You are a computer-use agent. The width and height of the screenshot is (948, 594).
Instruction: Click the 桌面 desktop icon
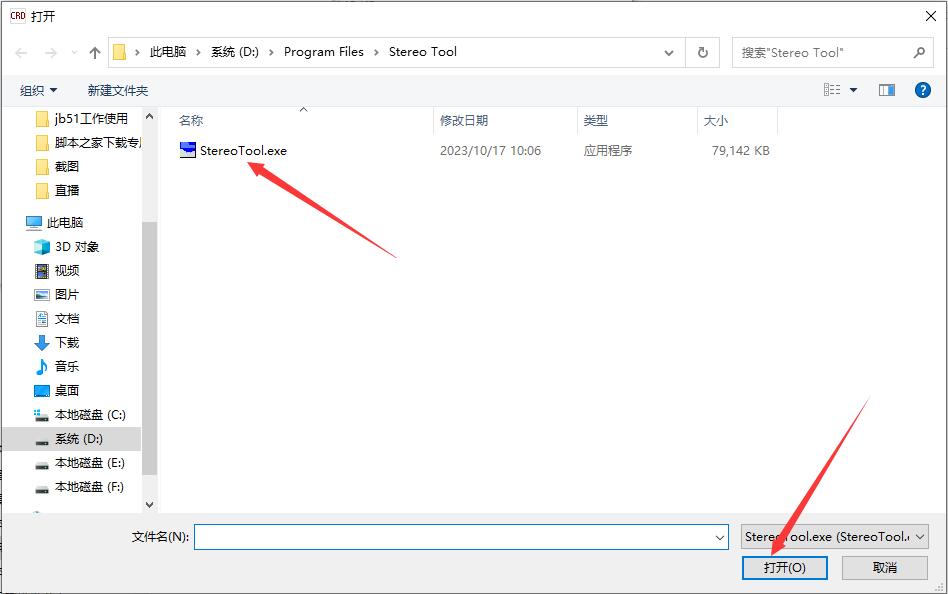(x=42, y=391)
